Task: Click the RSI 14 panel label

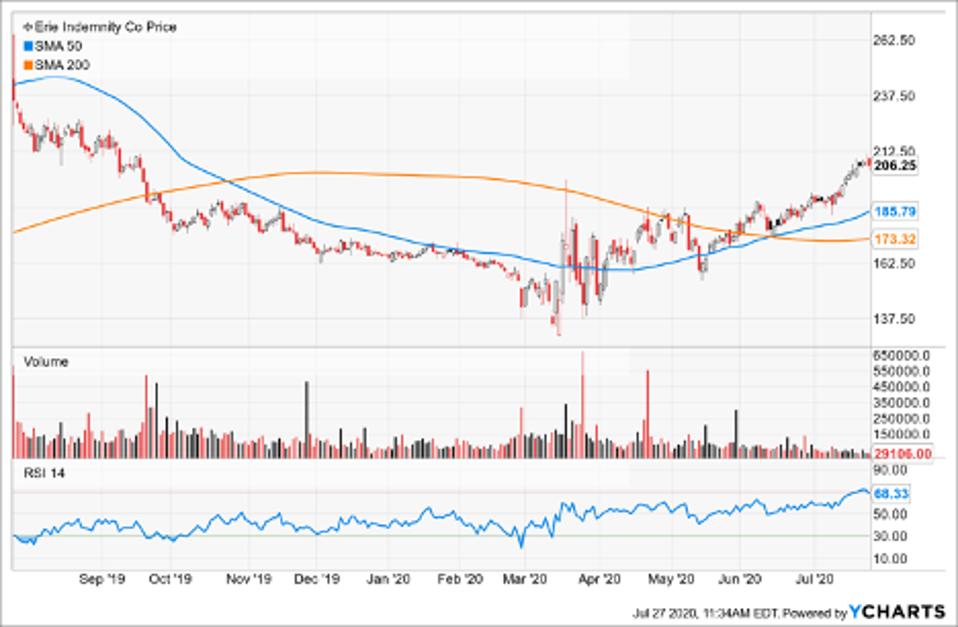Action: click(44, 473)
